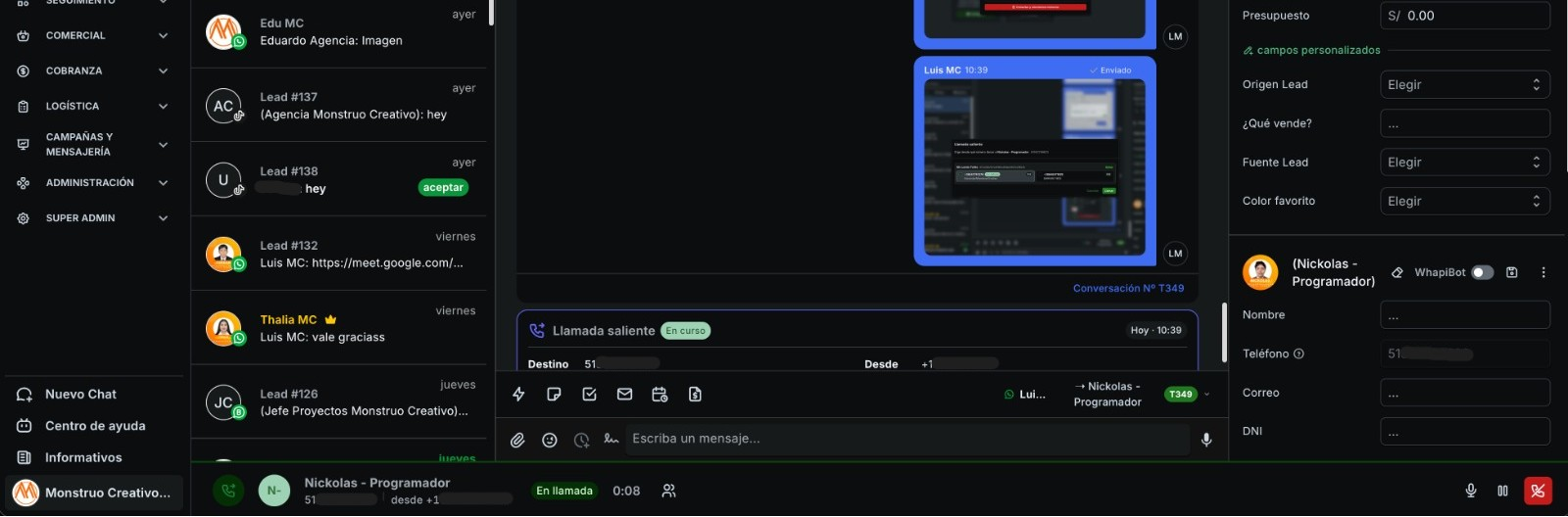Viewport: 1568px width, 517px height.
Task: Click the Lui... WhatsApp channel selector
Action: click(1025, 394)
